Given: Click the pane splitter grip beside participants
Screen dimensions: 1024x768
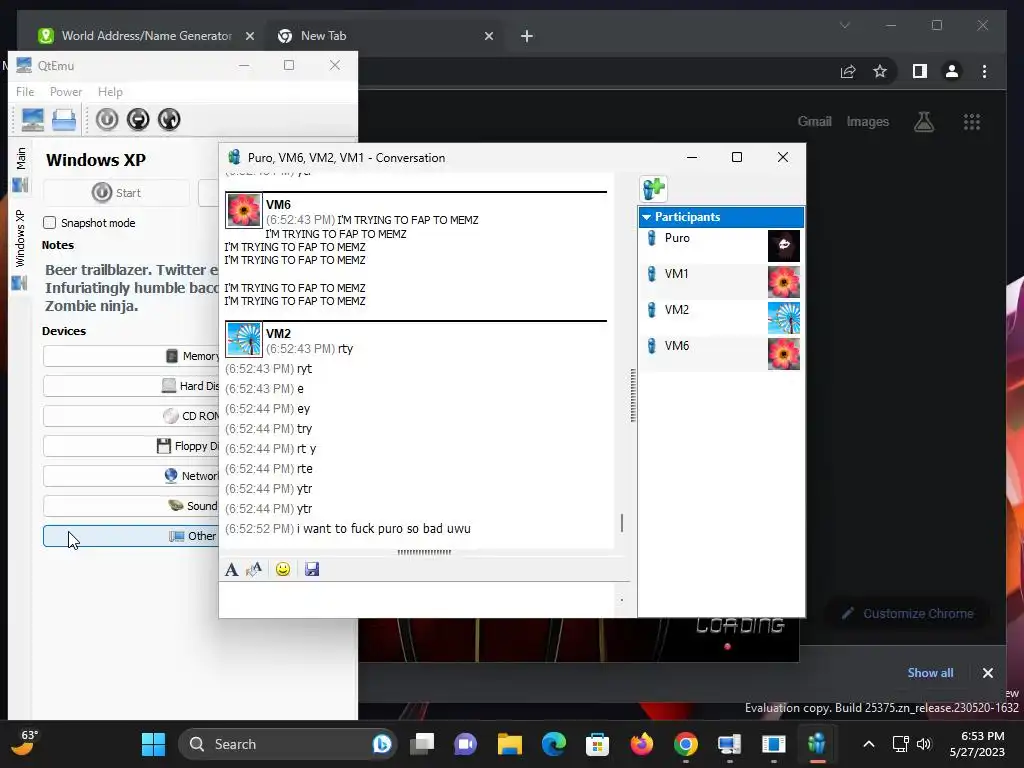Looking at the screenshot, I should pyautogui.click(x=633, y=395).
